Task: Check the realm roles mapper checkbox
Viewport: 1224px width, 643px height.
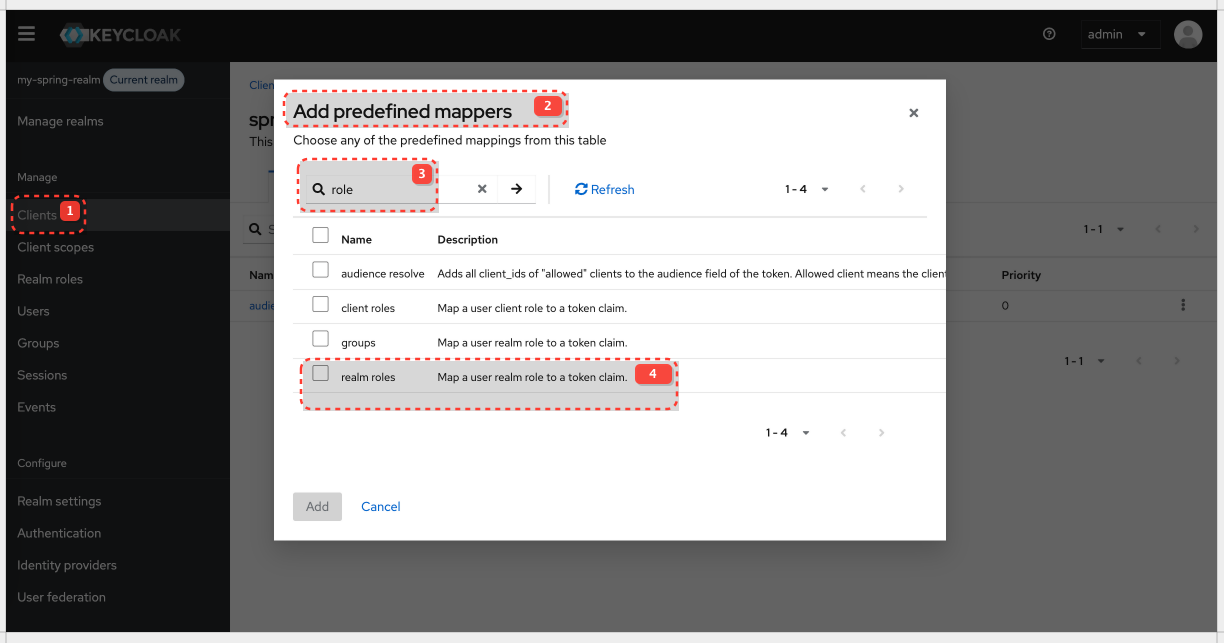Action: 320,372
